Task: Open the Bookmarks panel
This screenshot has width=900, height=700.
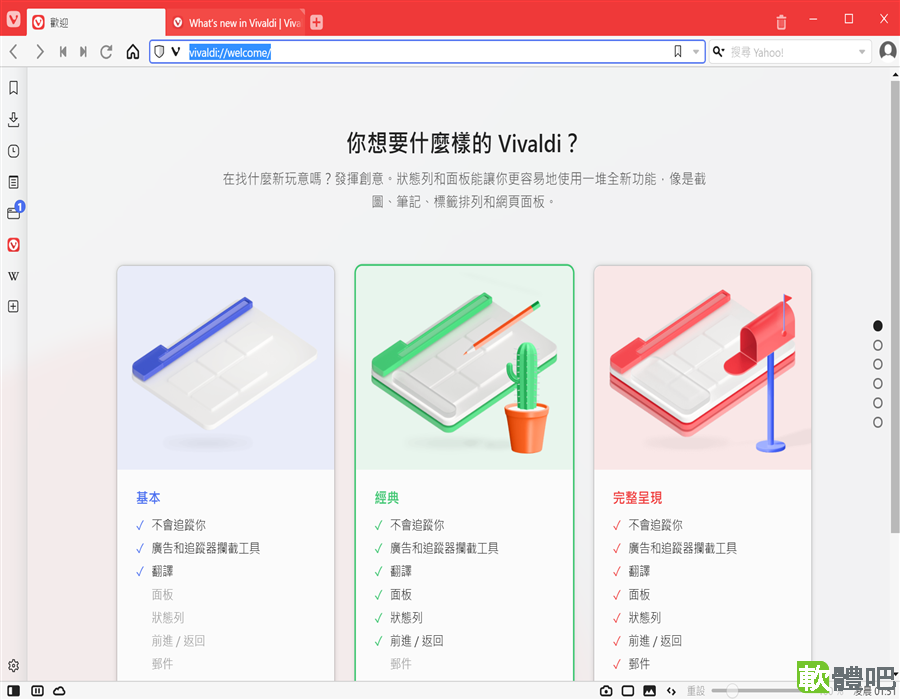Action: pyautogui.click(x=13, y=88)
